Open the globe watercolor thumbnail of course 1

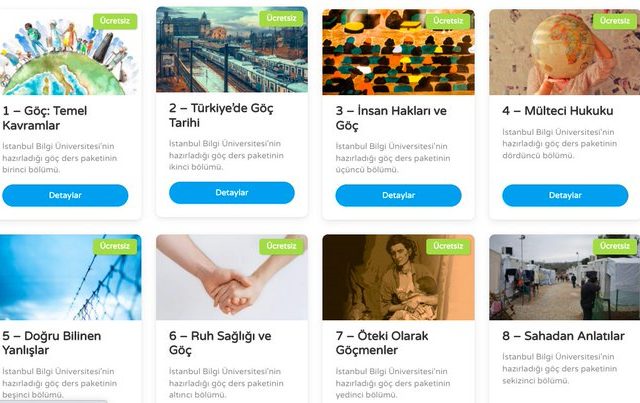click(x=70, y=52)
